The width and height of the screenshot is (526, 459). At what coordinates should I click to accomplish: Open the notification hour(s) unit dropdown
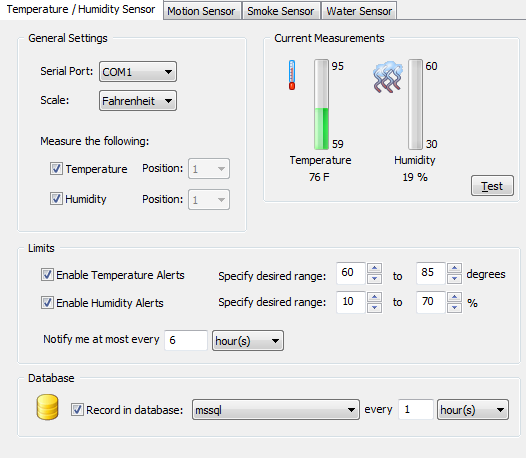tap(248, 341)
